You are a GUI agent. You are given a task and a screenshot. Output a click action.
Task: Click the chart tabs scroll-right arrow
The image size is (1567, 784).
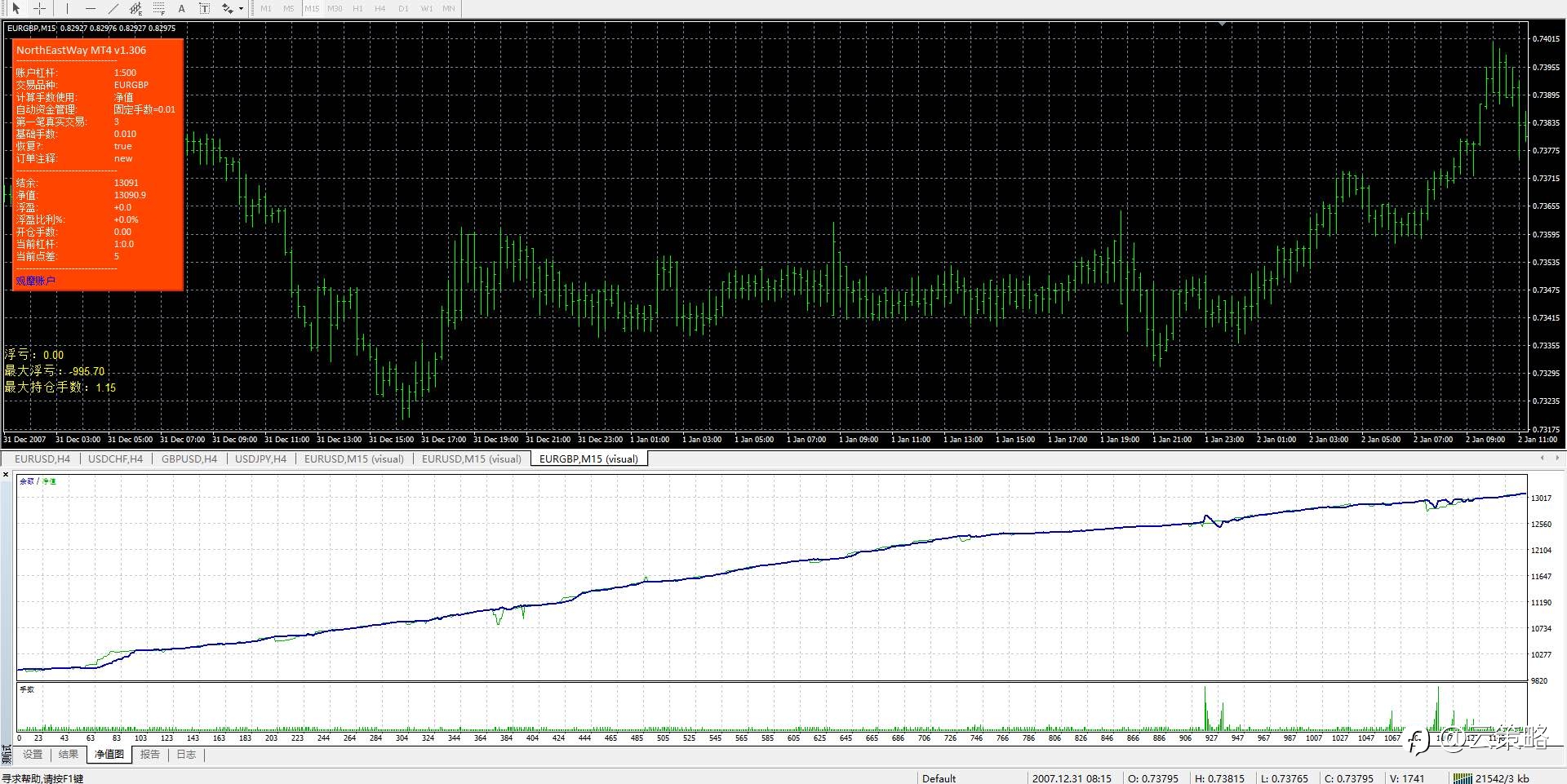[x=1557, y=458]
